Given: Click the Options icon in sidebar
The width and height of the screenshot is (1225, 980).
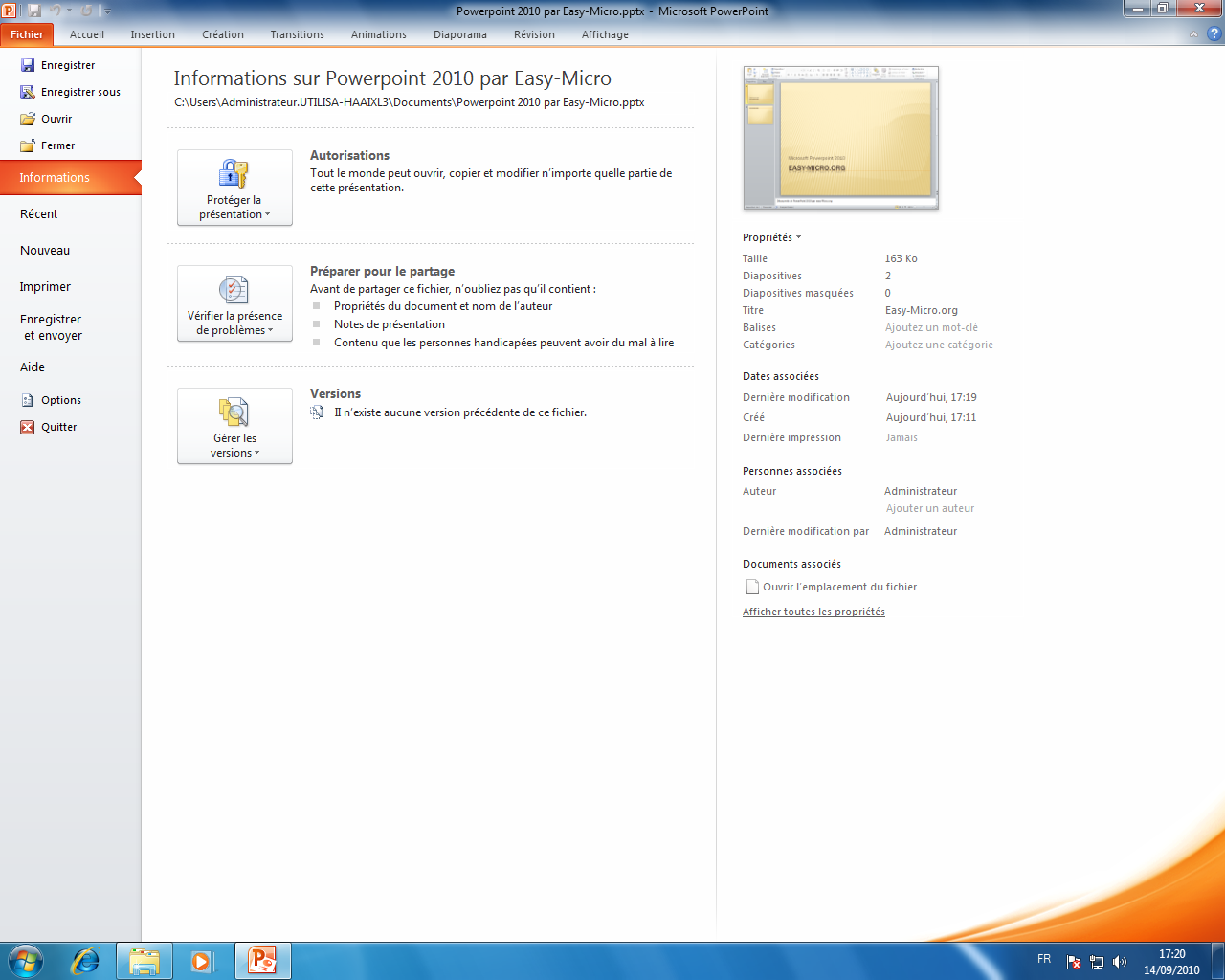Looking at the screenshot, I should [28, 400].
